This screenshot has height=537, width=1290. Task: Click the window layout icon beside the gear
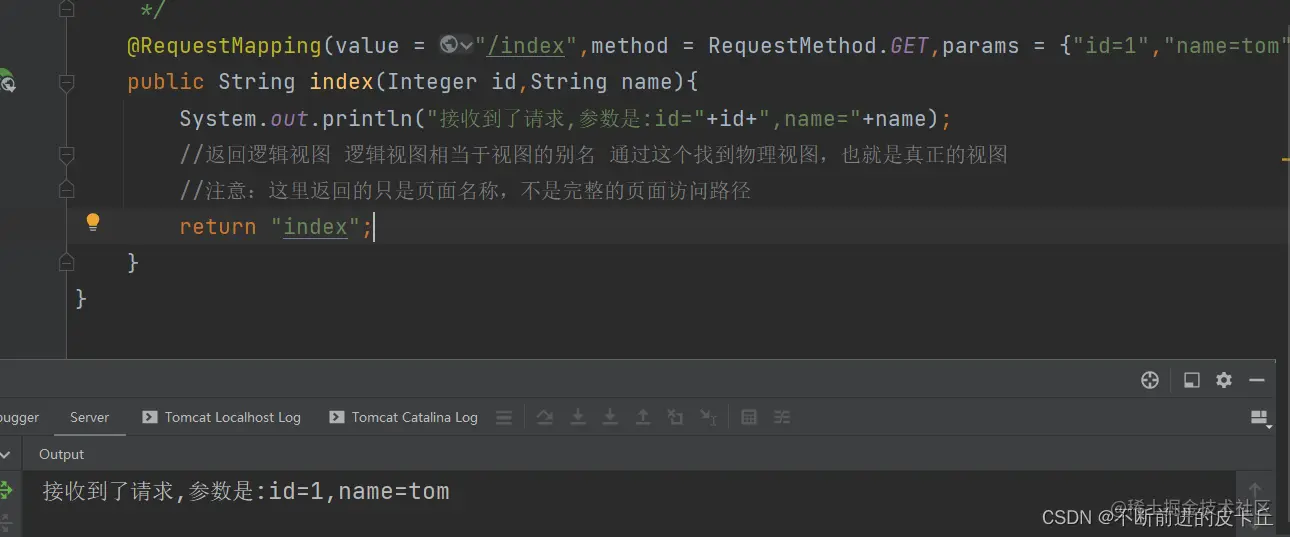(x=1191, y=380)
